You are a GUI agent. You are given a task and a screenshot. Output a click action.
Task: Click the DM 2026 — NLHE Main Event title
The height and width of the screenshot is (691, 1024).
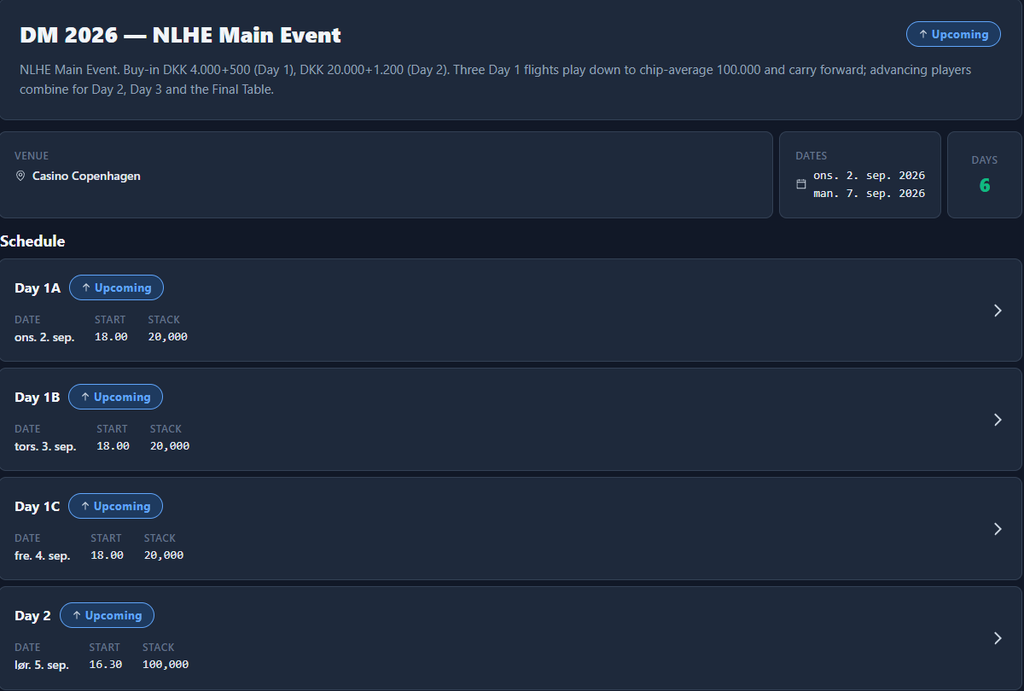pyautogui.click(x=180, y=35)
